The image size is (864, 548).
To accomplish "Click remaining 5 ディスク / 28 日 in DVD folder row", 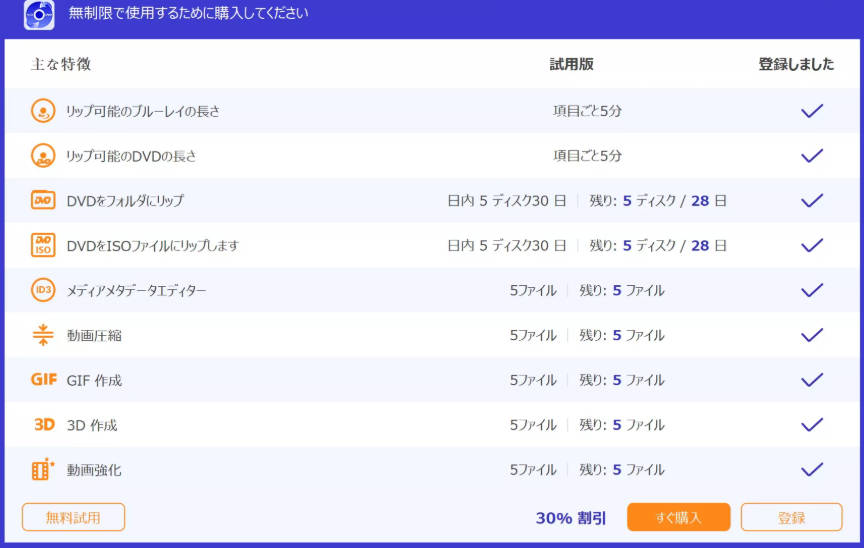I will click(658, 201).
